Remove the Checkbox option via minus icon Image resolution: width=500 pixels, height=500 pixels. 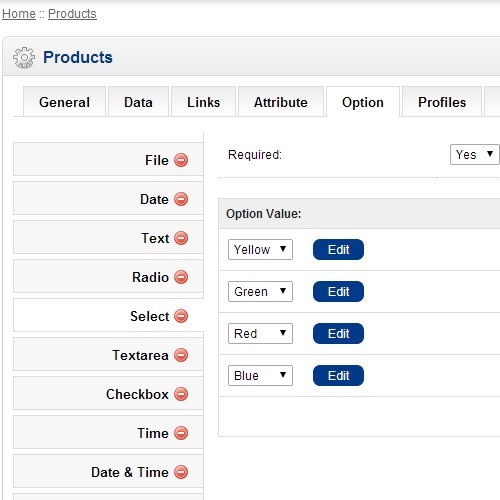(181, 394)
